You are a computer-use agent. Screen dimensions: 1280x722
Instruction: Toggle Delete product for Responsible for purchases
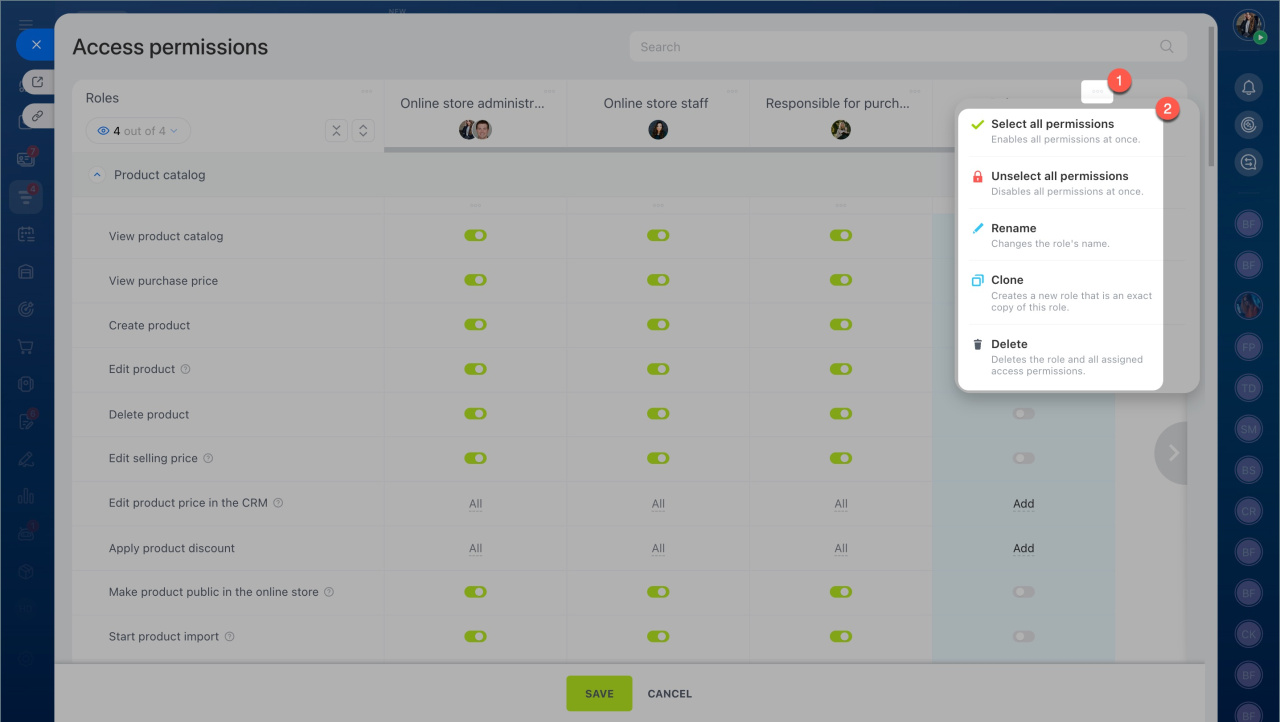click(x=840, y=414)
